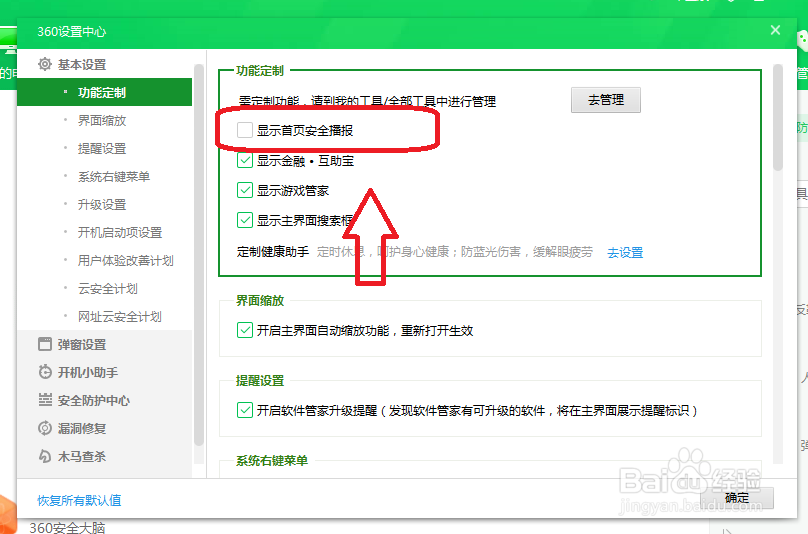Click the icon beside 漏洞修复
This screenshot has height=534, width=808.
point(45,428)
